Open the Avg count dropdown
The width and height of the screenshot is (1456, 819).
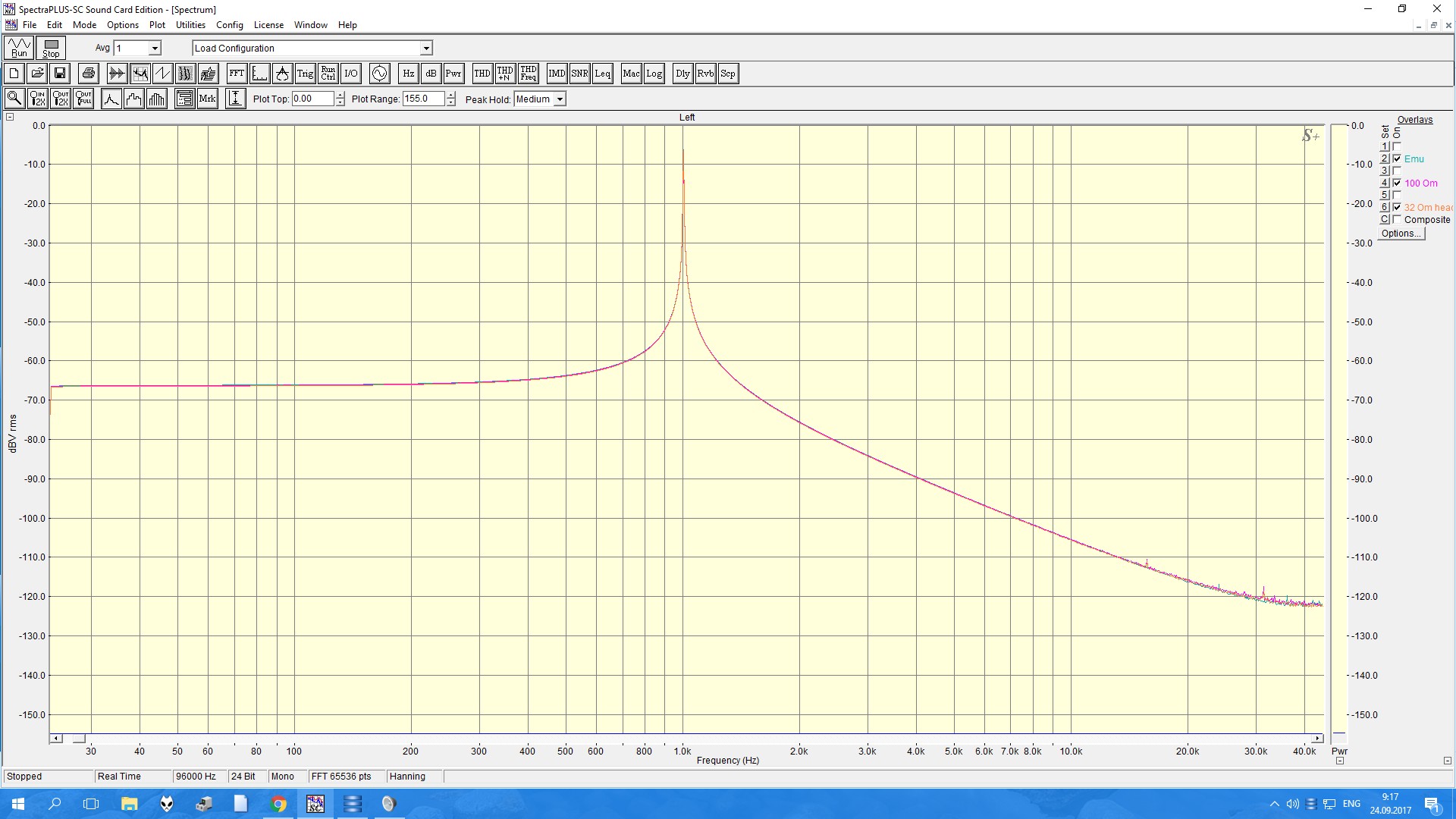pos(155,49)
